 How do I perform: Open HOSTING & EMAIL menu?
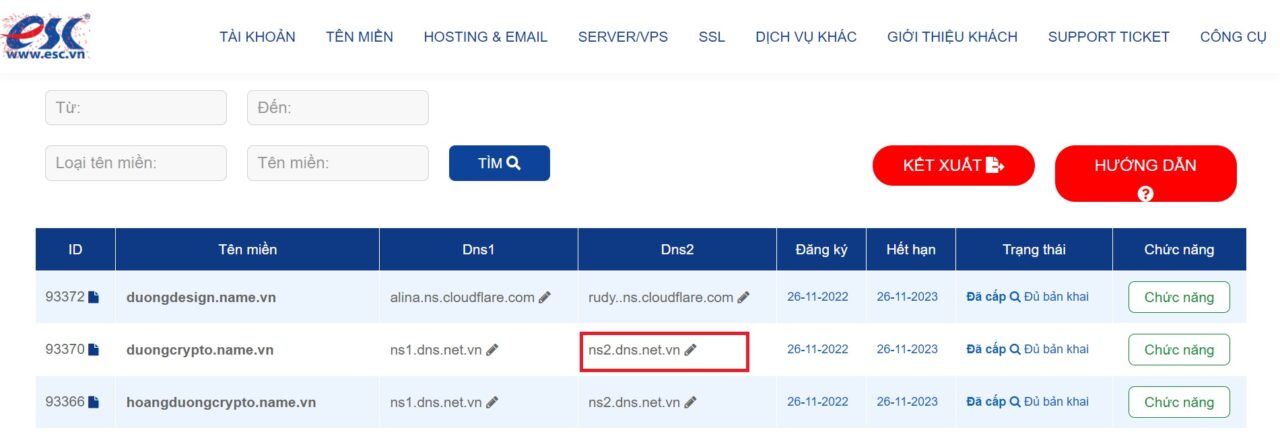coord(486,37)
